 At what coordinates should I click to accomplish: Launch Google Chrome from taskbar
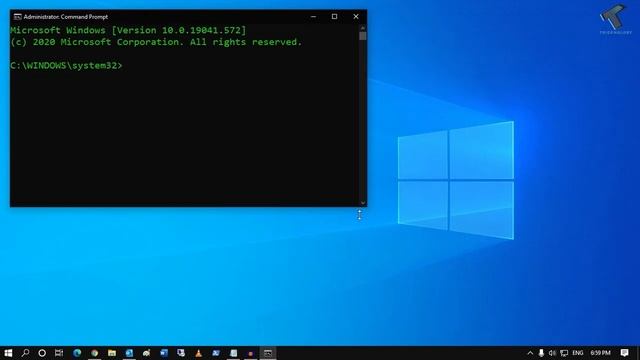point(95,353)
